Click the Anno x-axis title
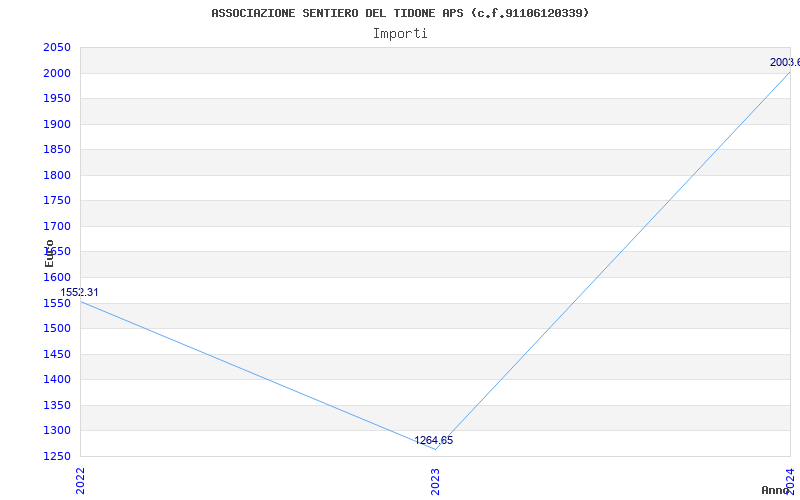 point(775,490)
